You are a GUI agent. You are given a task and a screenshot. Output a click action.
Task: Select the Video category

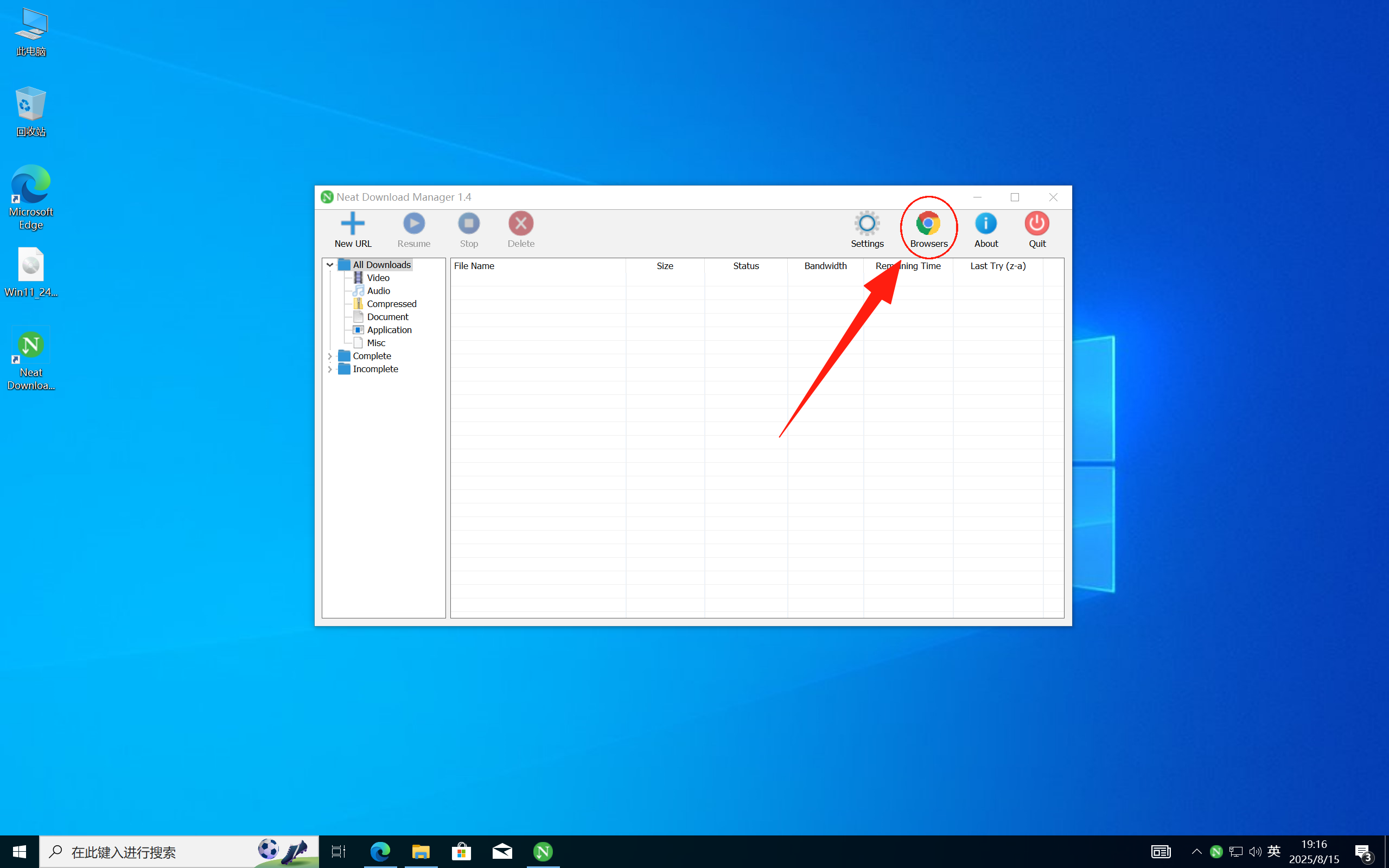(x=378, y=278)
